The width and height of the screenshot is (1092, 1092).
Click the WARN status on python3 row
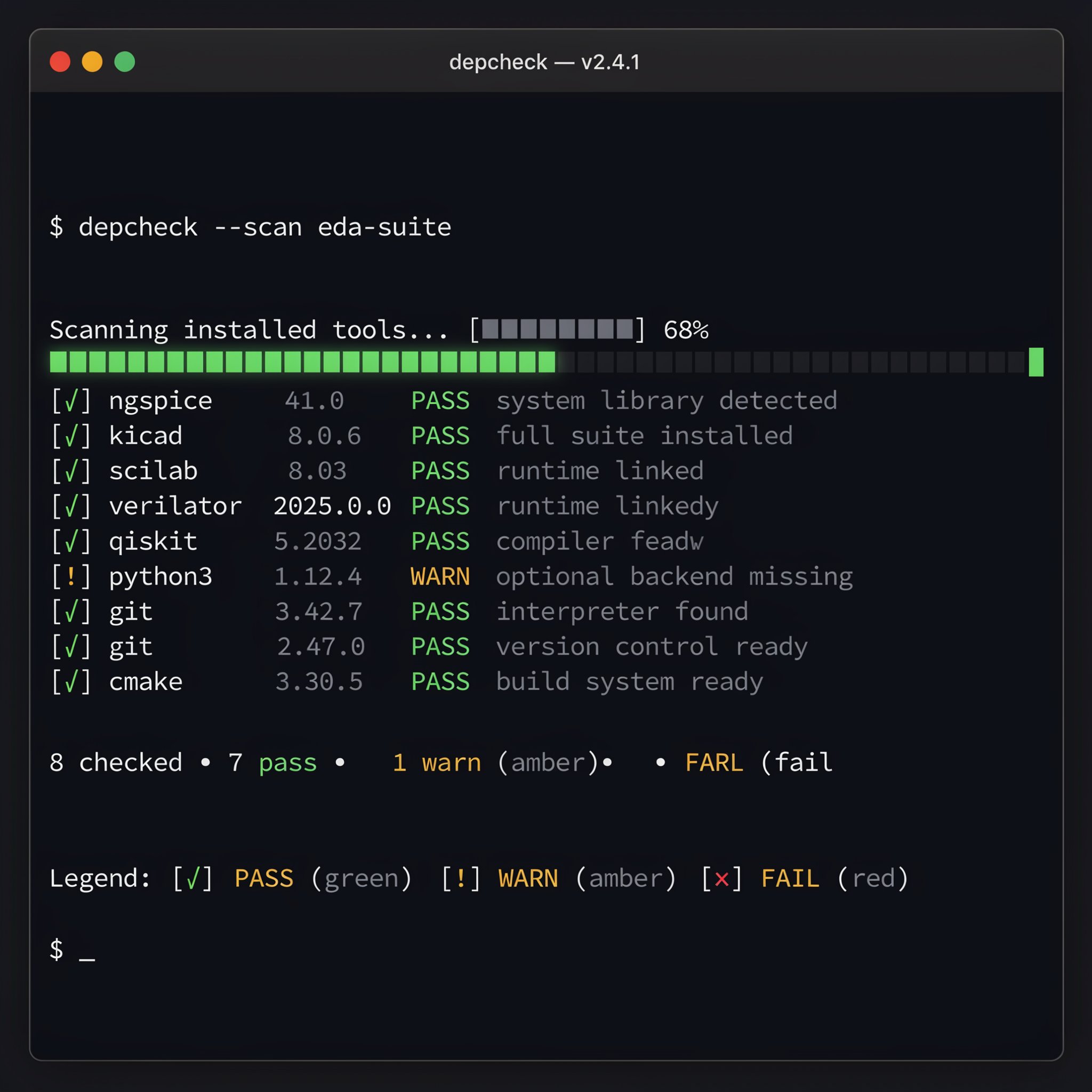(440, 577)
